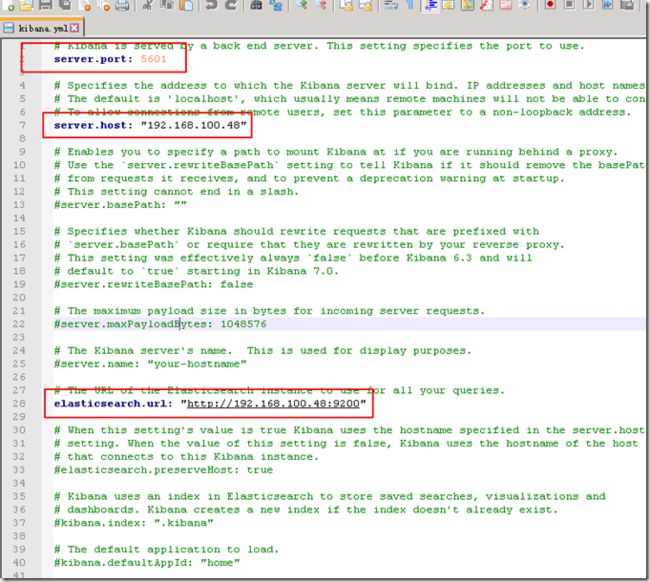
Task: Stop macro recording with the square icon
Action: pos(569,5)
